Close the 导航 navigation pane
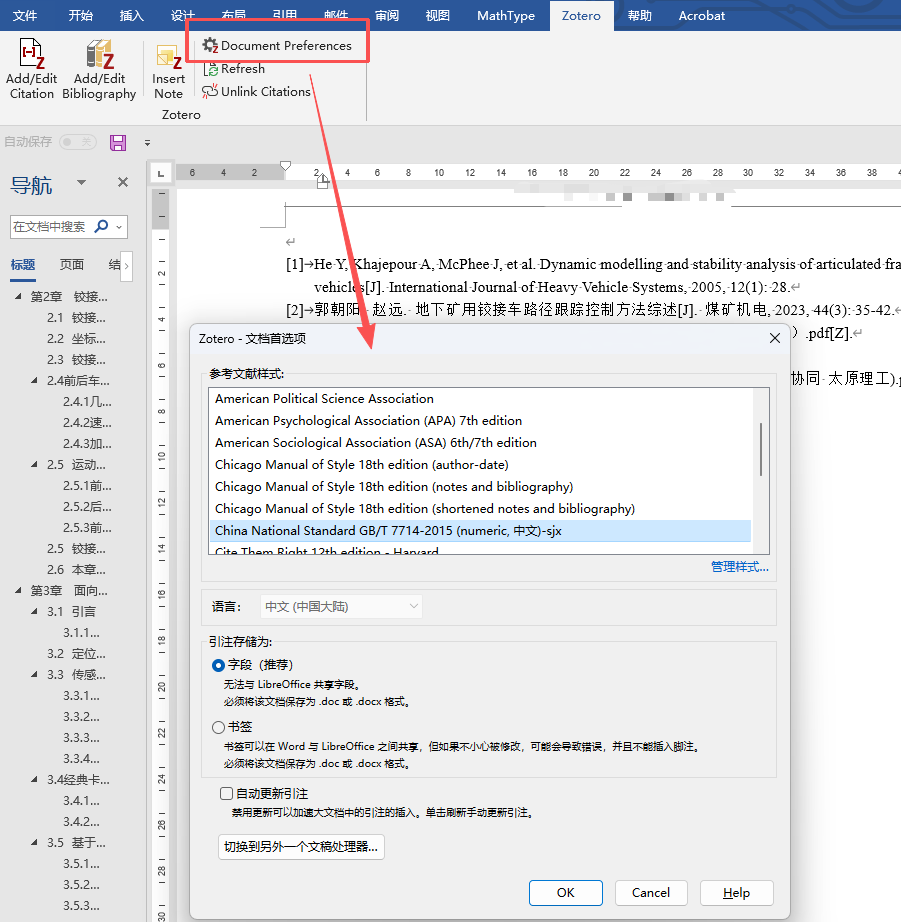 (x=123, y=182)
